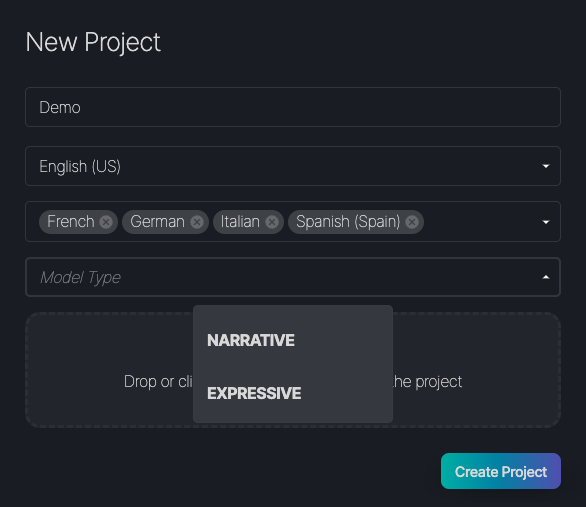Click the Create Project button
Screen dimensions: 586x507
pos(501,471)
